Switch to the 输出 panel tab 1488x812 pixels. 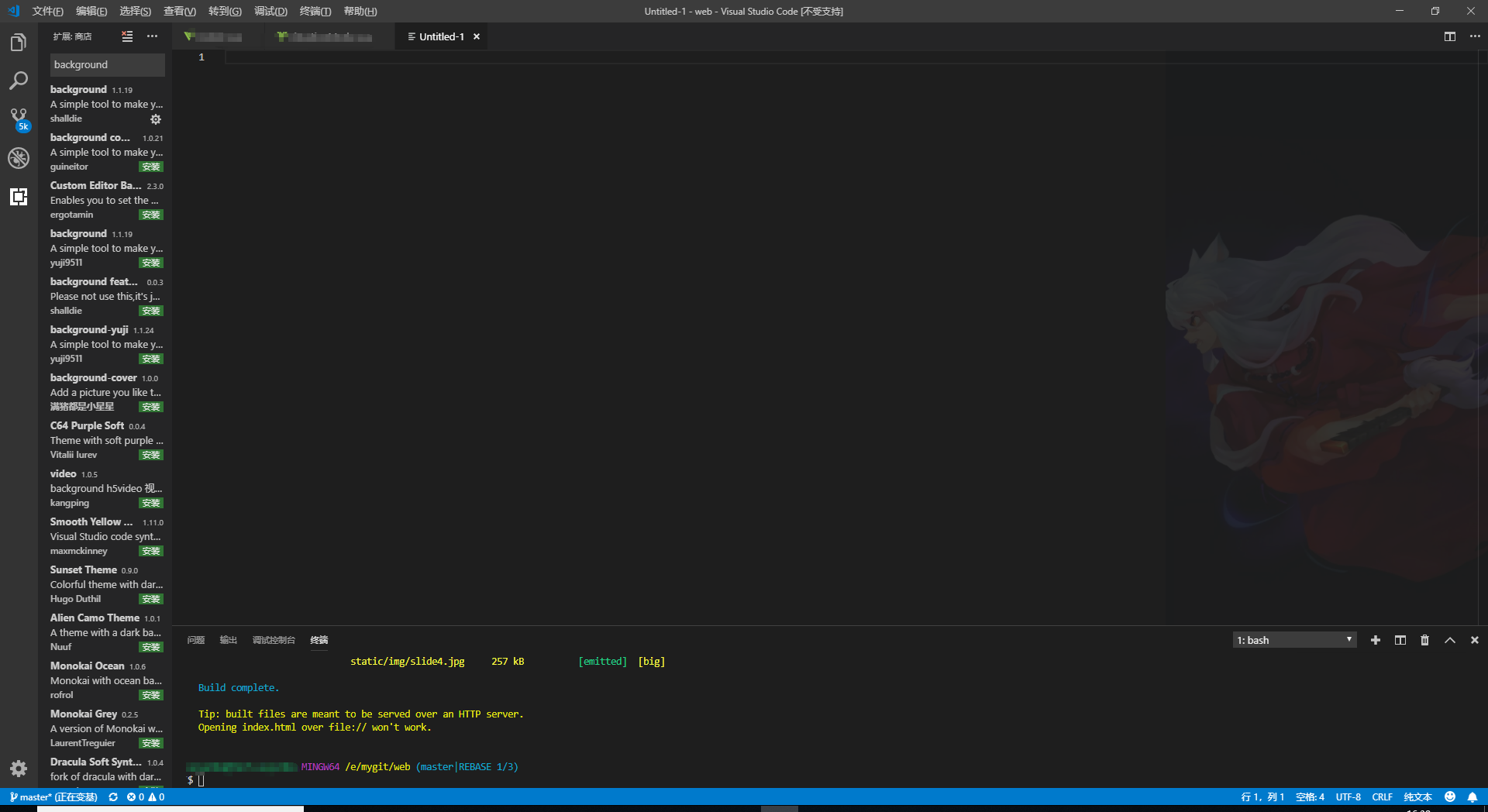coord(227,640)
